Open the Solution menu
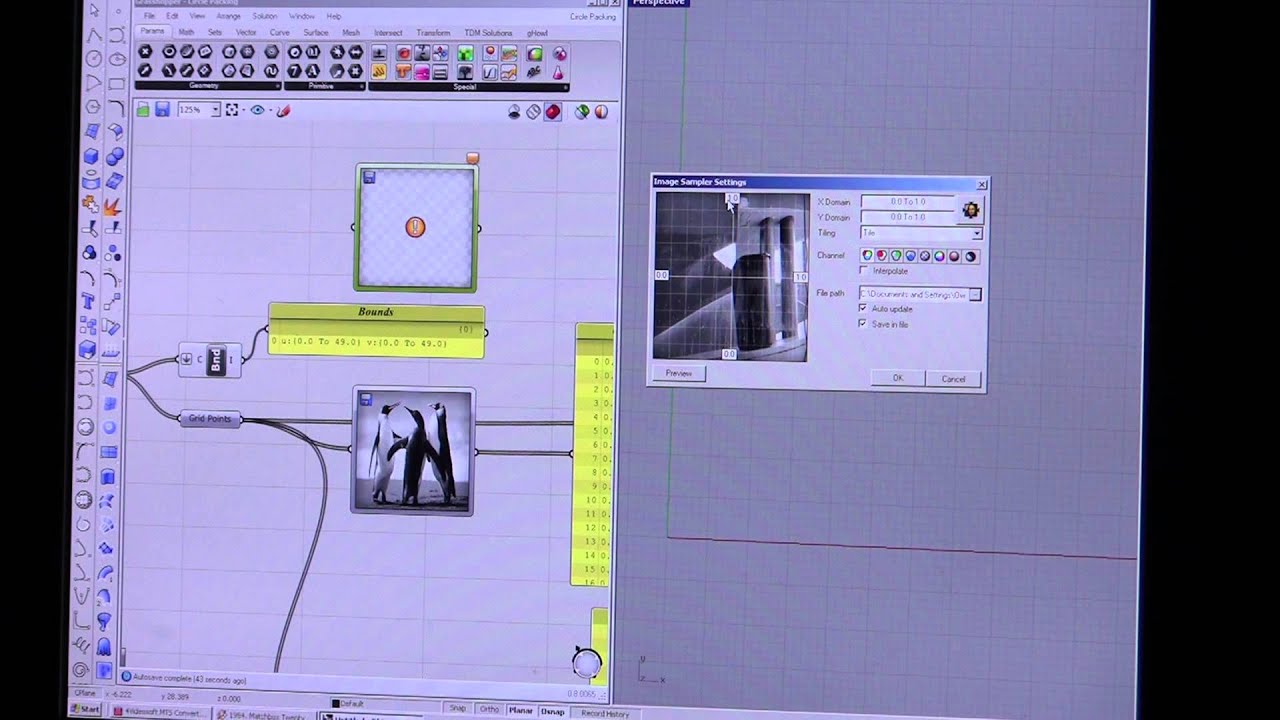The width and height of the screenshot is (1280, 720). [265, 16]
